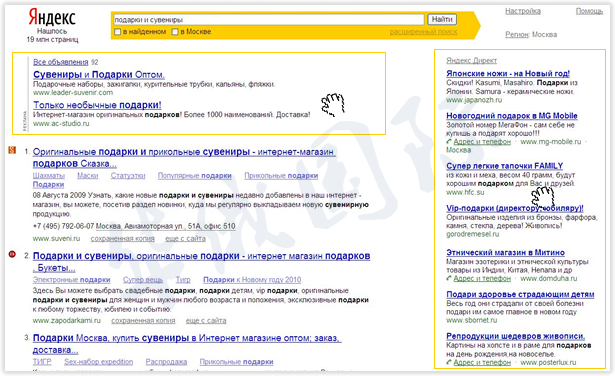Open ad 'Vip-подарки (директору, юбиляру)!'
Screen dimensions: 615x376
click(515, 208)
